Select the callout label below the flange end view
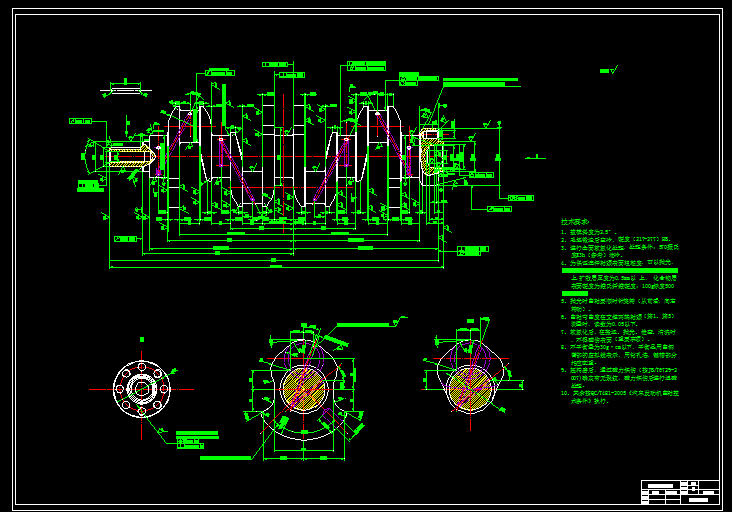 197,440
